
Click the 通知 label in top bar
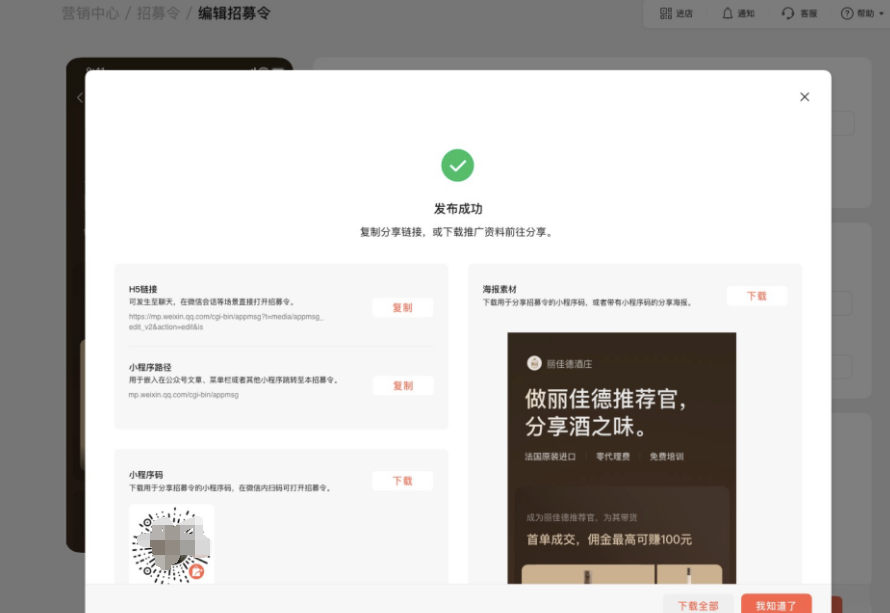(746, 14)
